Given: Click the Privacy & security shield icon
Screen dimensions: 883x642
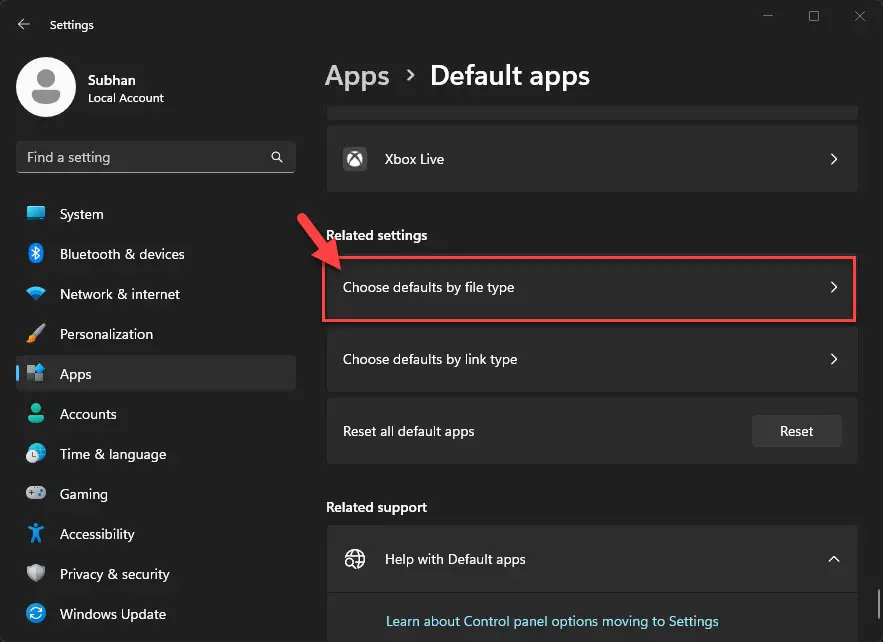Looking at the screenshot, I should (36, 574).
